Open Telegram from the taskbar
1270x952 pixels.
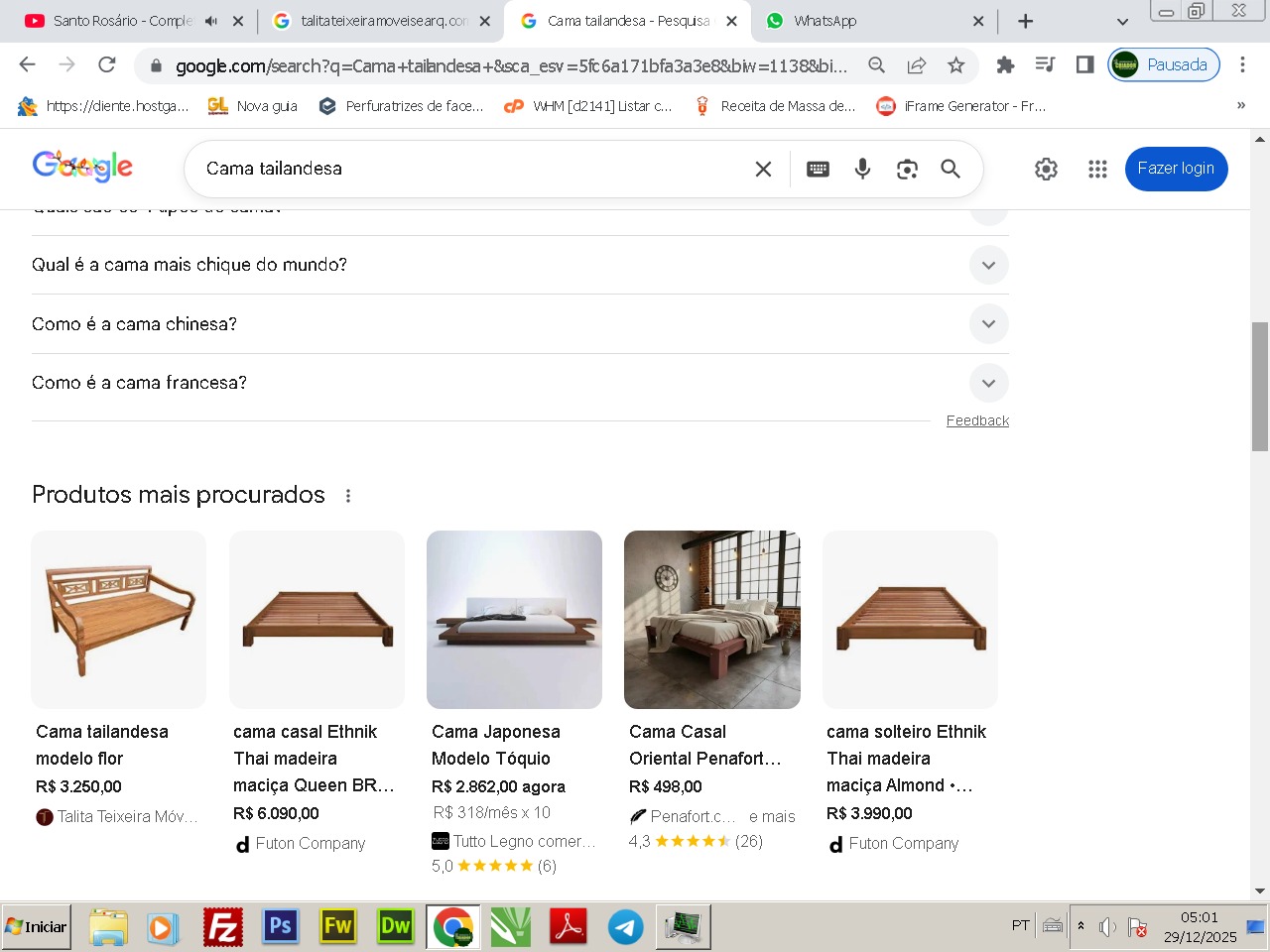(x=625, y=927)
